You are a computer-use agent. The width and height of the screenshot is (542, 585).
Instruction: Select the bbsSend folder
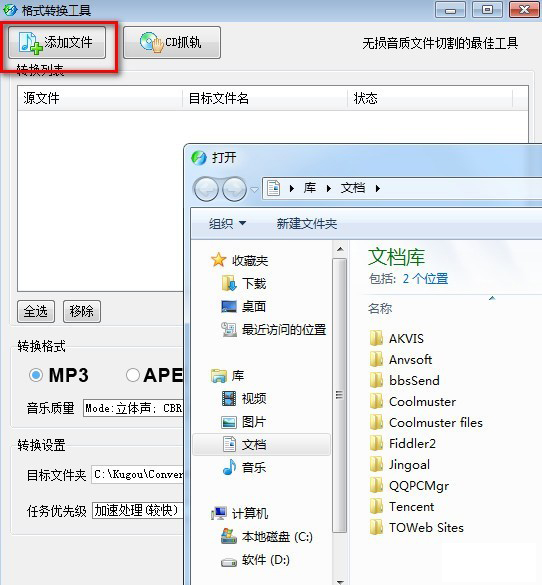pyautogui.click(x=405, y=381)
